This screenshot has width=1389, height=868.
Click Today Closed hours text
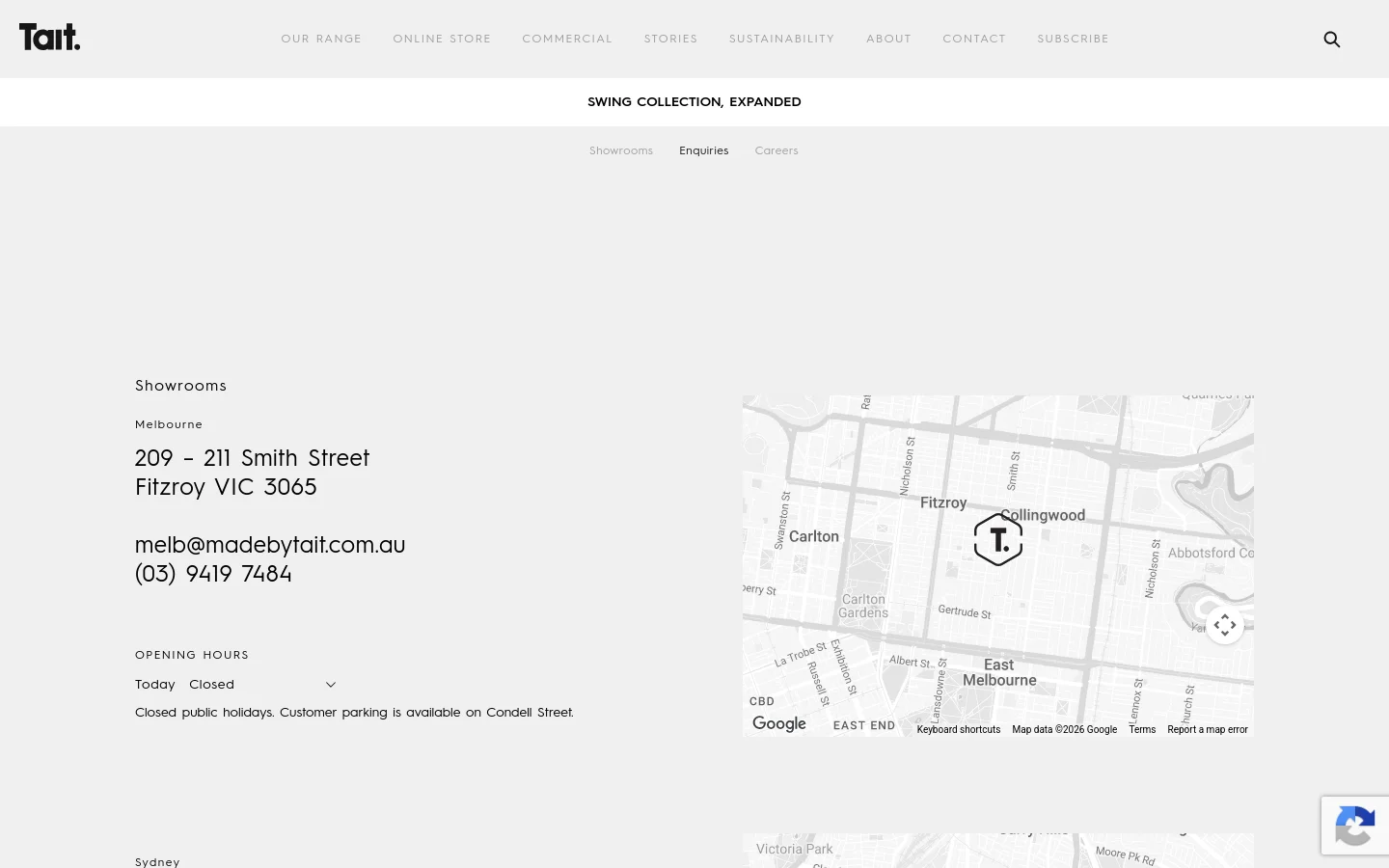(185, 685)
